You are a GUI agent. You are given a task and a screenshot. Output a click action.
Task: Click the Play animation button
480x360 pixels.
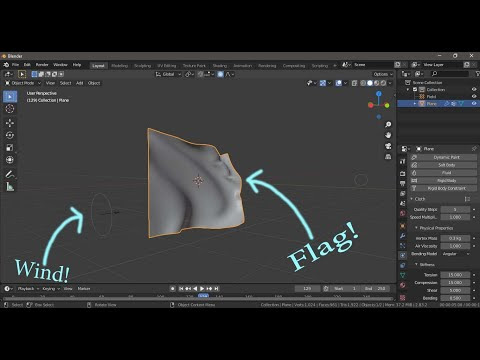202,289
